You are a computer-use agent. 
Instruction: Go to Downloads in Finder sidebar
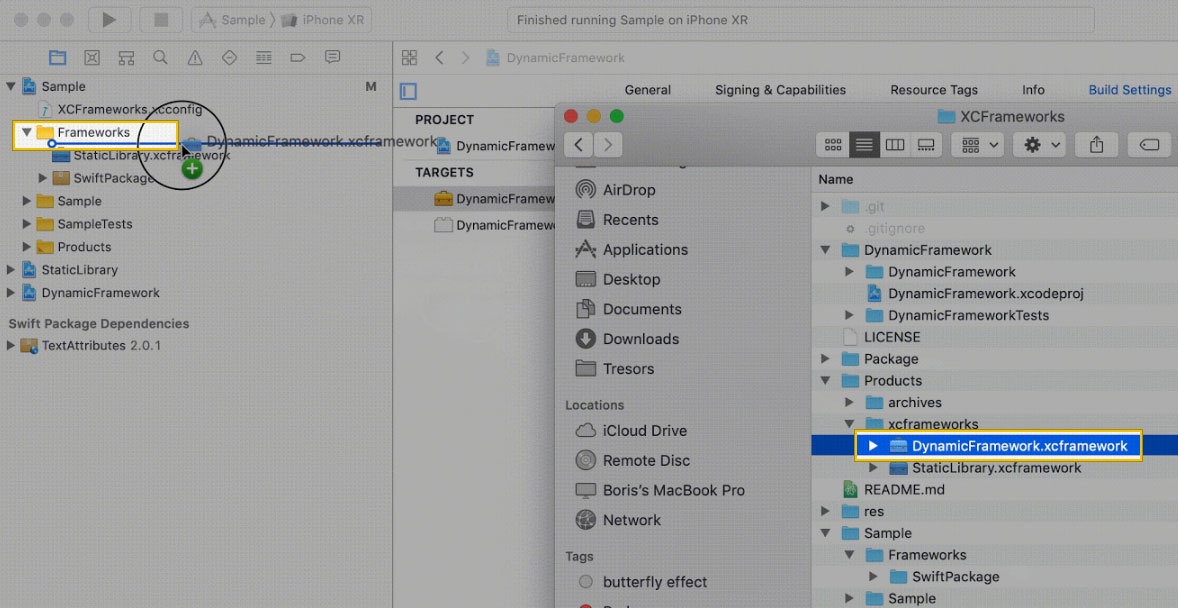(x=640, y=339)
